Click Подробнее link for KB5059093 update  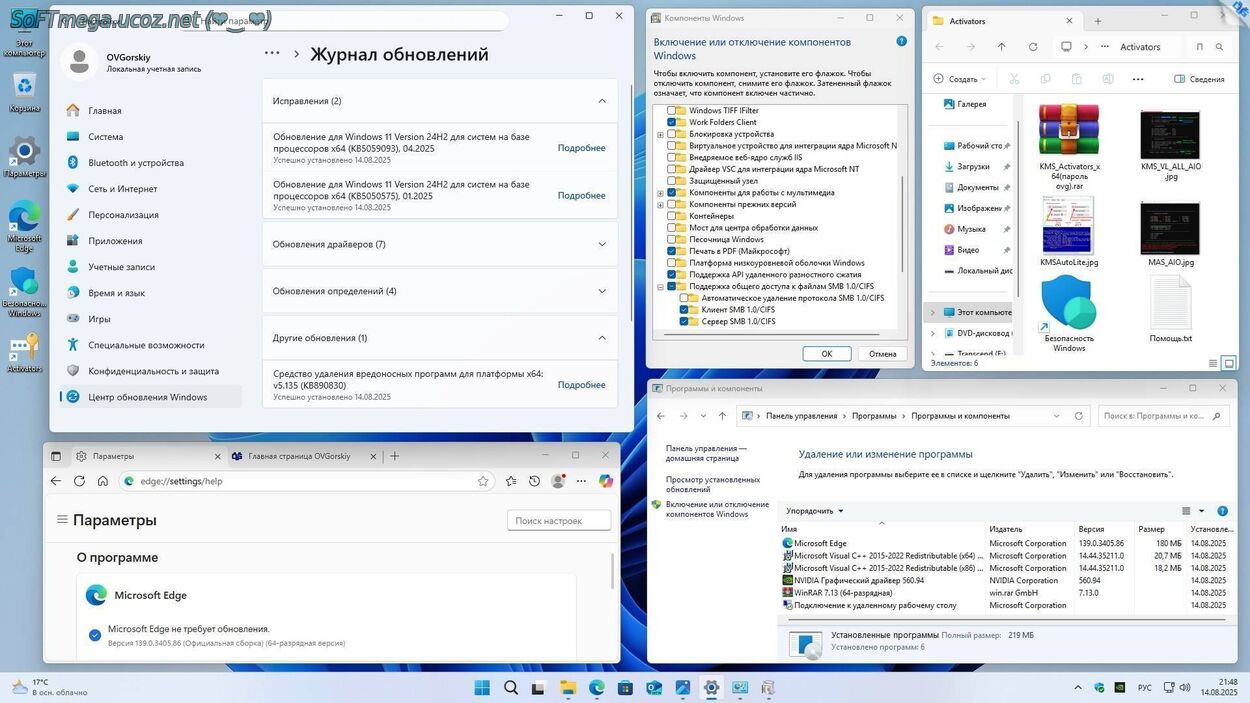[581, 148]
